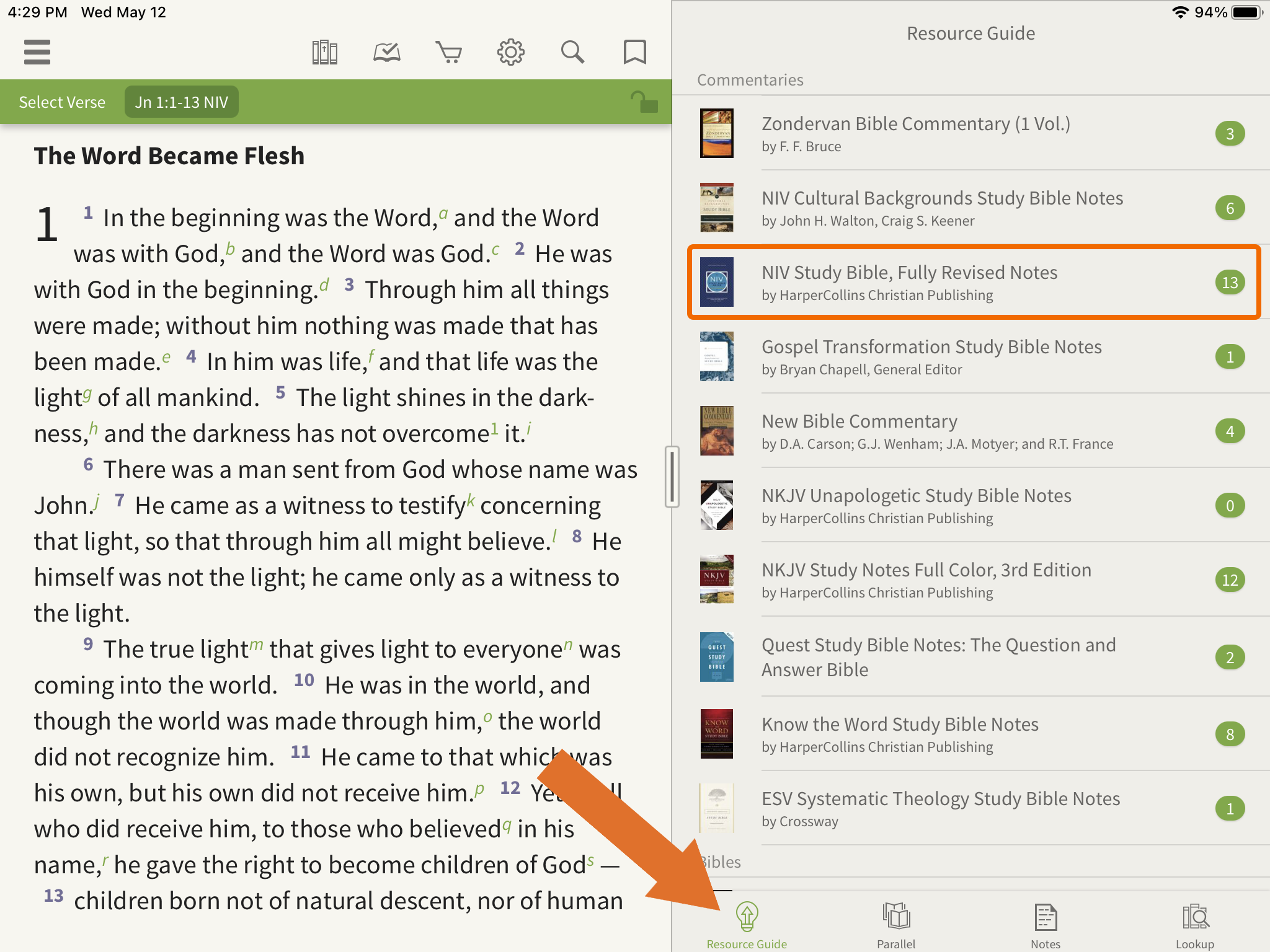Open the store shopping cart
The width and height of the screenshot is (1270, 952).
[x=449, y=52]
